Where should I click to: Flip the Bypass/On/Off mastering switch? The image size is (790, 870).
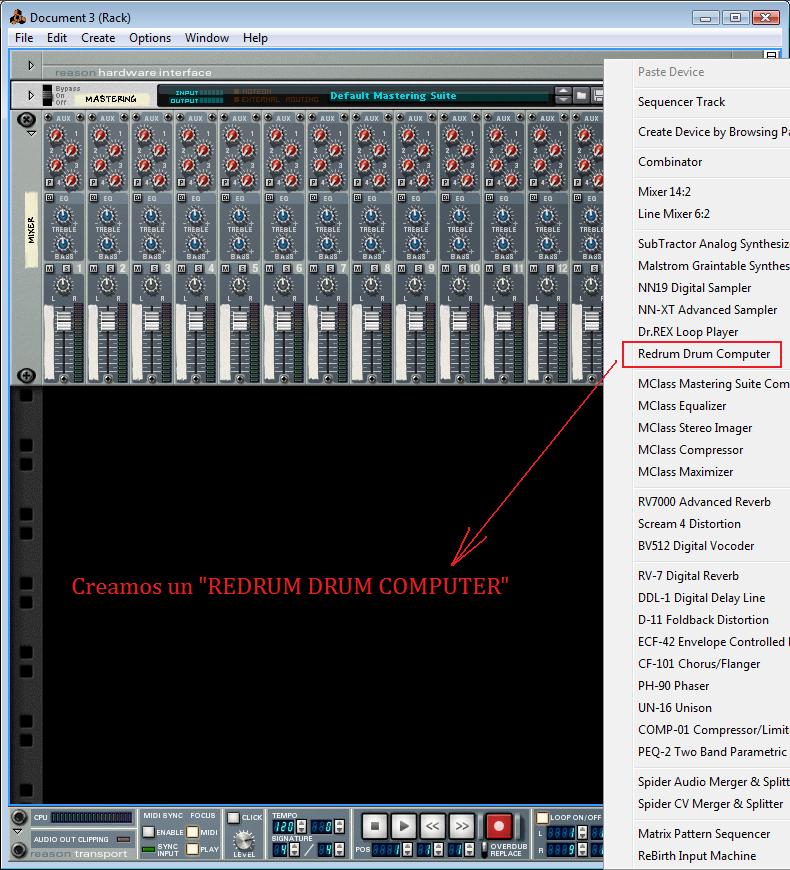point(47,95)
